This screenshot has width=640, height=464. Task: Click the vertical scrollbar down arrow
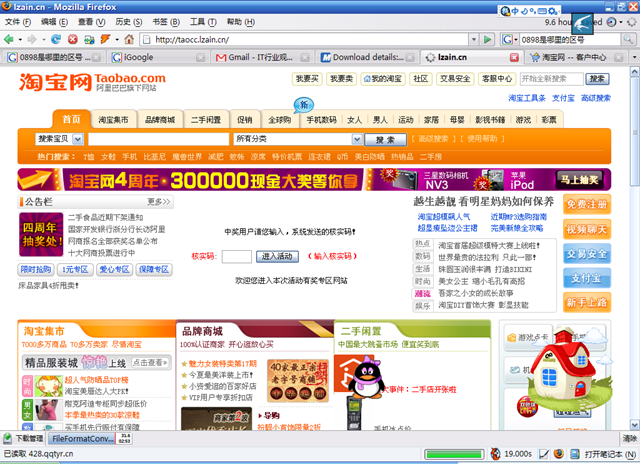coord(634,425)
